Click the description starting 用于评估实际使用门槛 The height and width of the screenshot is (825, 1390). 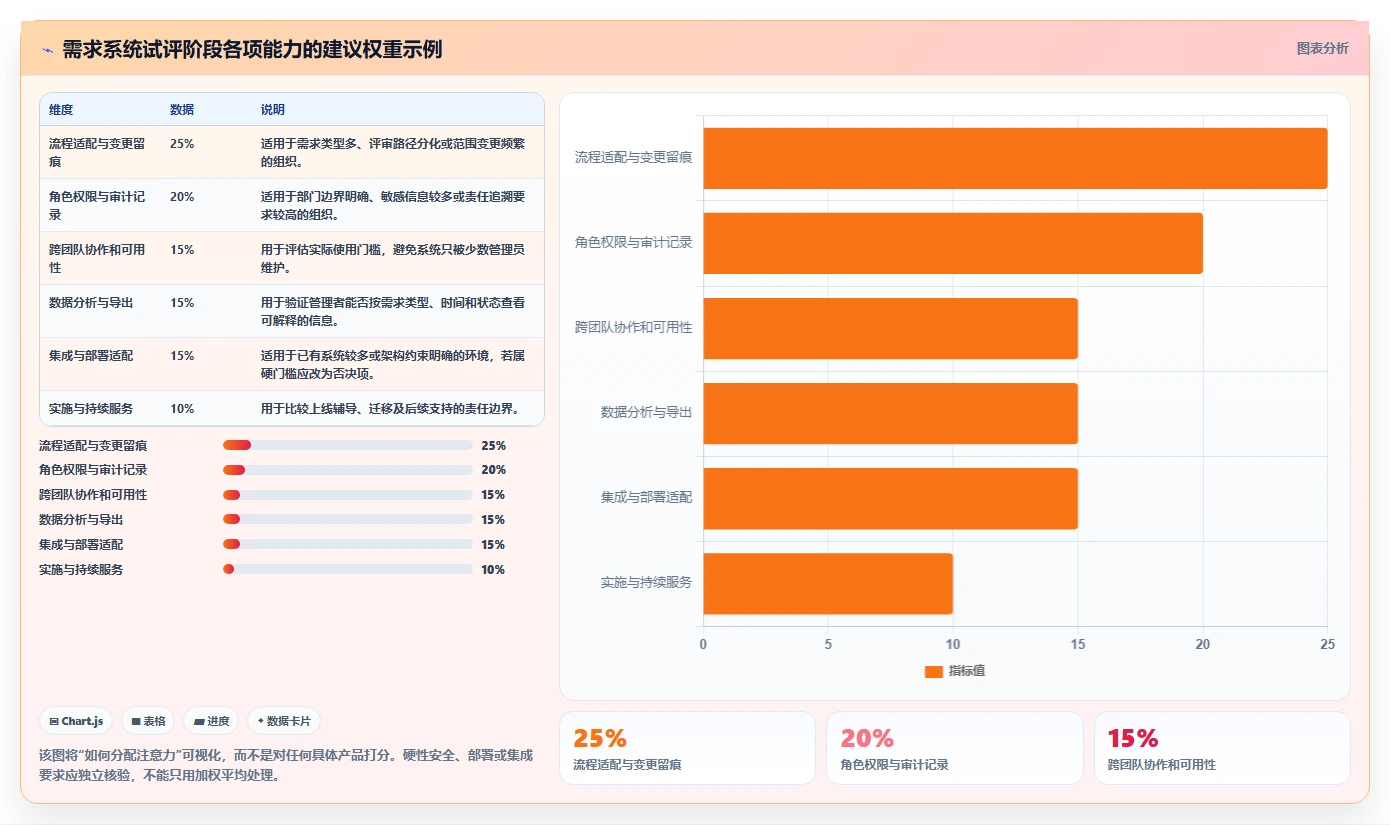pyautogui.click(x=393, y=259)
